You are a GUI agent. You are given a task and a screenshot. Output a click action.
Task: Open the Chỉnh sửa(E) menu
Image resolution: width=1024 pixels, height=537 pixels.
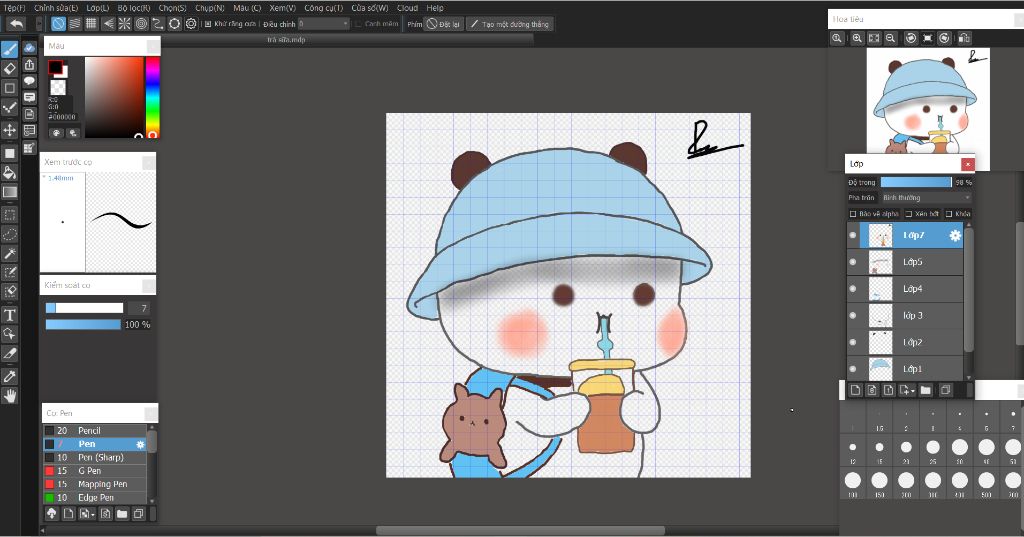tap(56, 8)
